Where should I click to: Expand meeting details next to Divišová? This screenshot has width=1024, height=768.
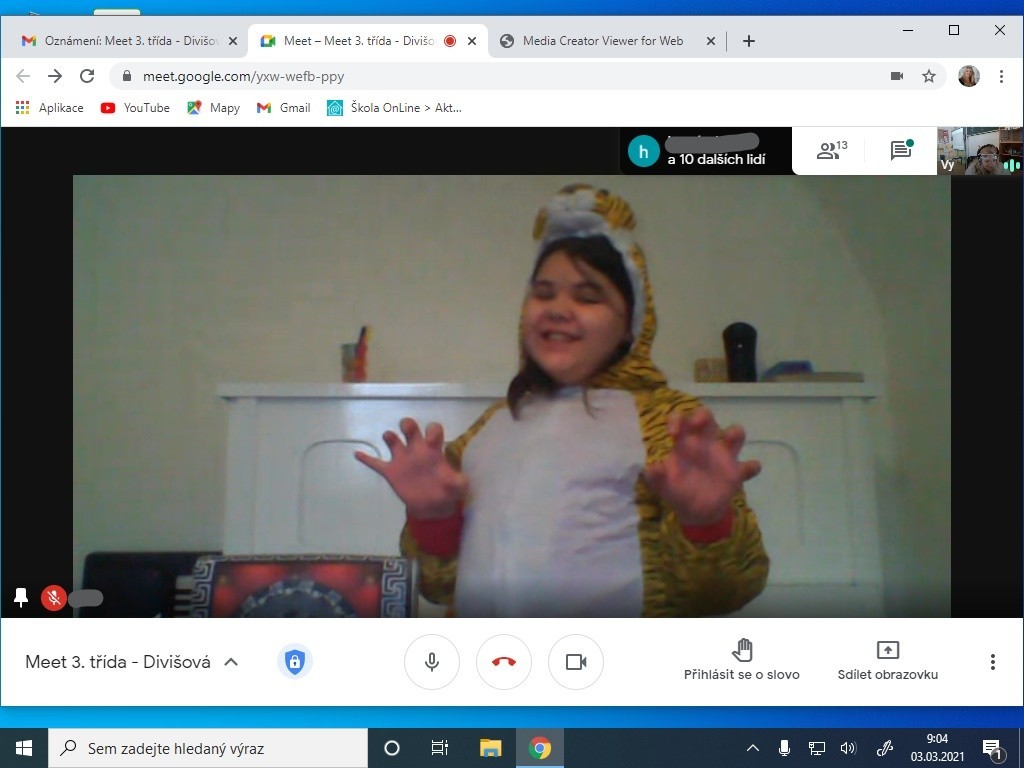pos(231,662)
